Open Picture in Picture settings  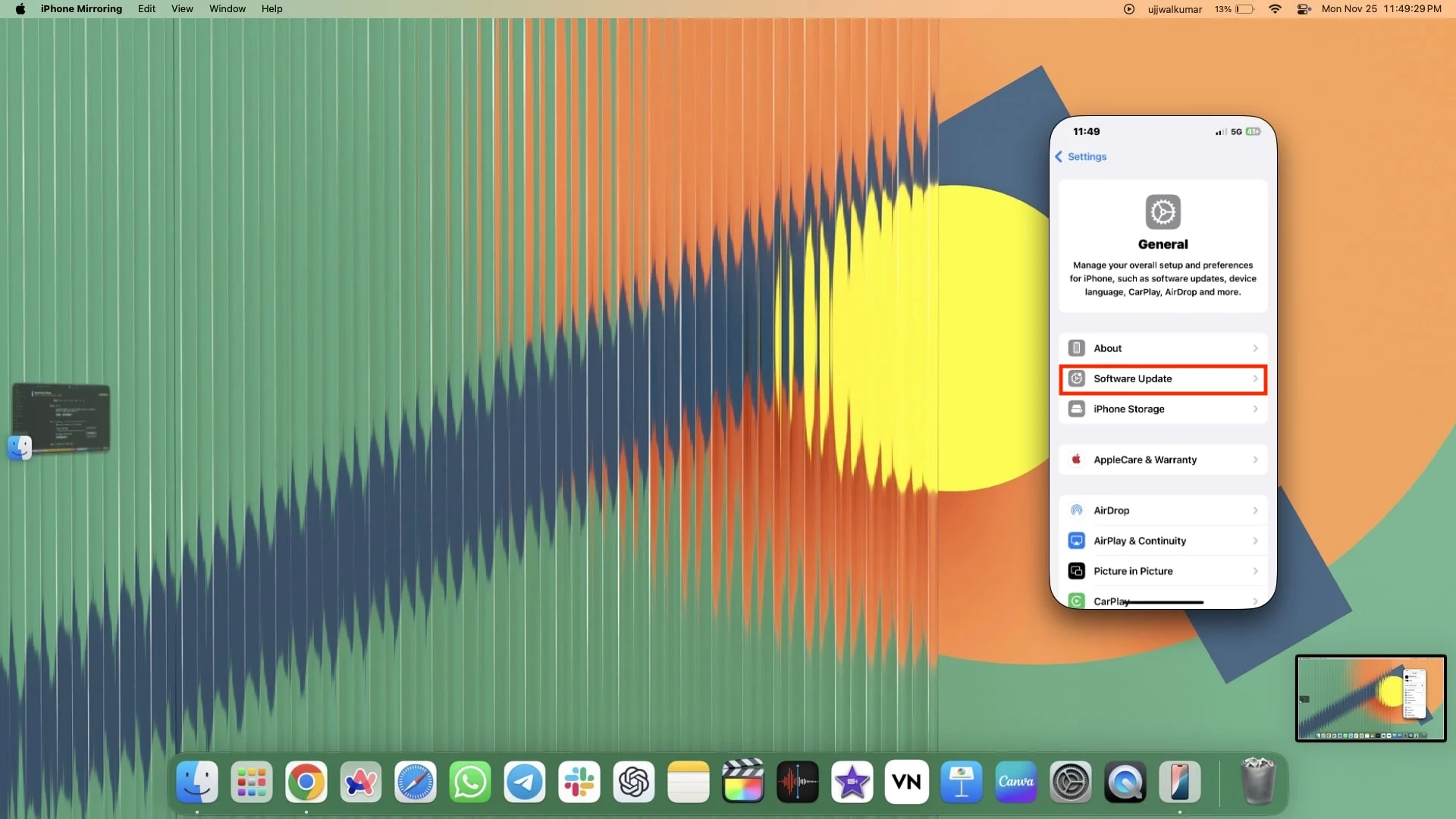coord(1163,571)
